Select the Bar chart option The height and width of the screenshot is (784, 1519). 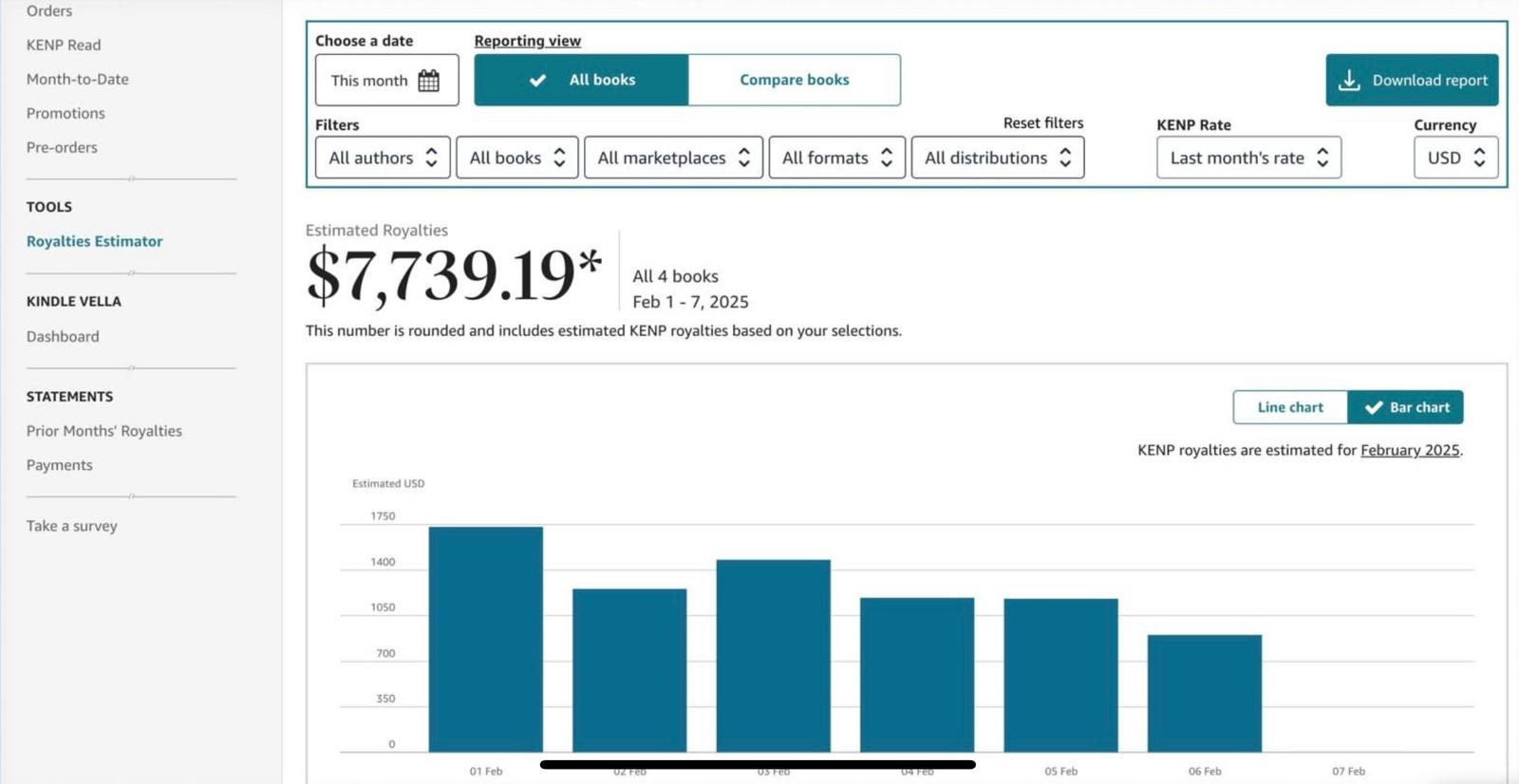tap(1406, 407)
